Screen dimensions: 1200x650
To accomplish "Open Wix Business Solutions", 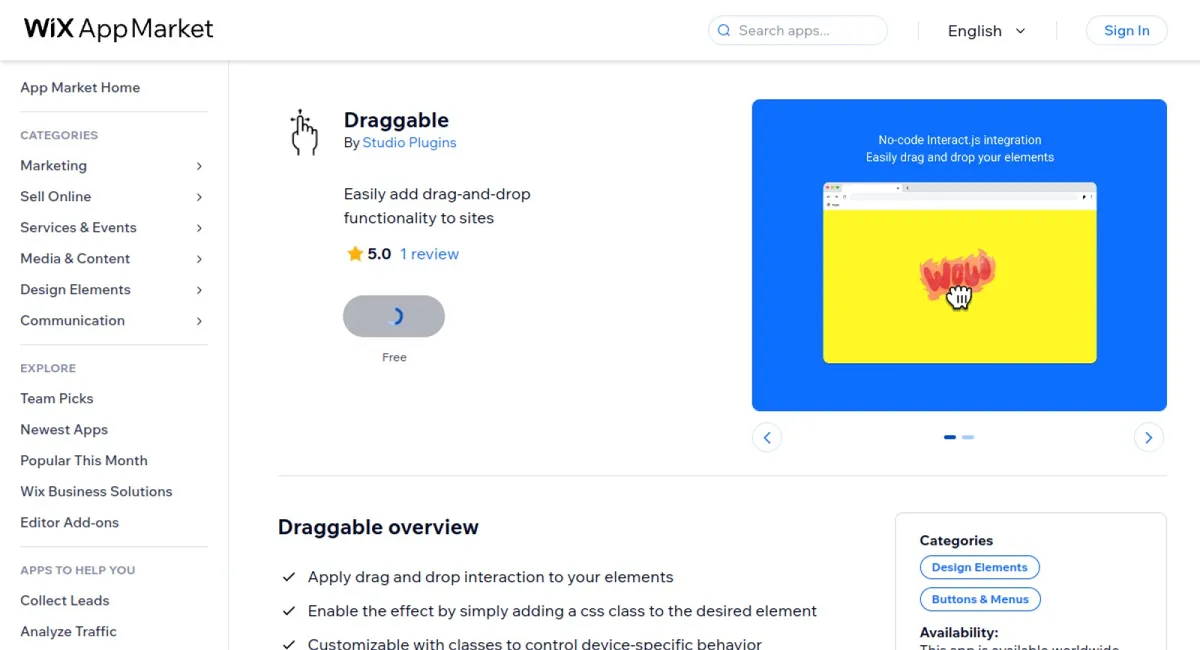I will point(96,491).
